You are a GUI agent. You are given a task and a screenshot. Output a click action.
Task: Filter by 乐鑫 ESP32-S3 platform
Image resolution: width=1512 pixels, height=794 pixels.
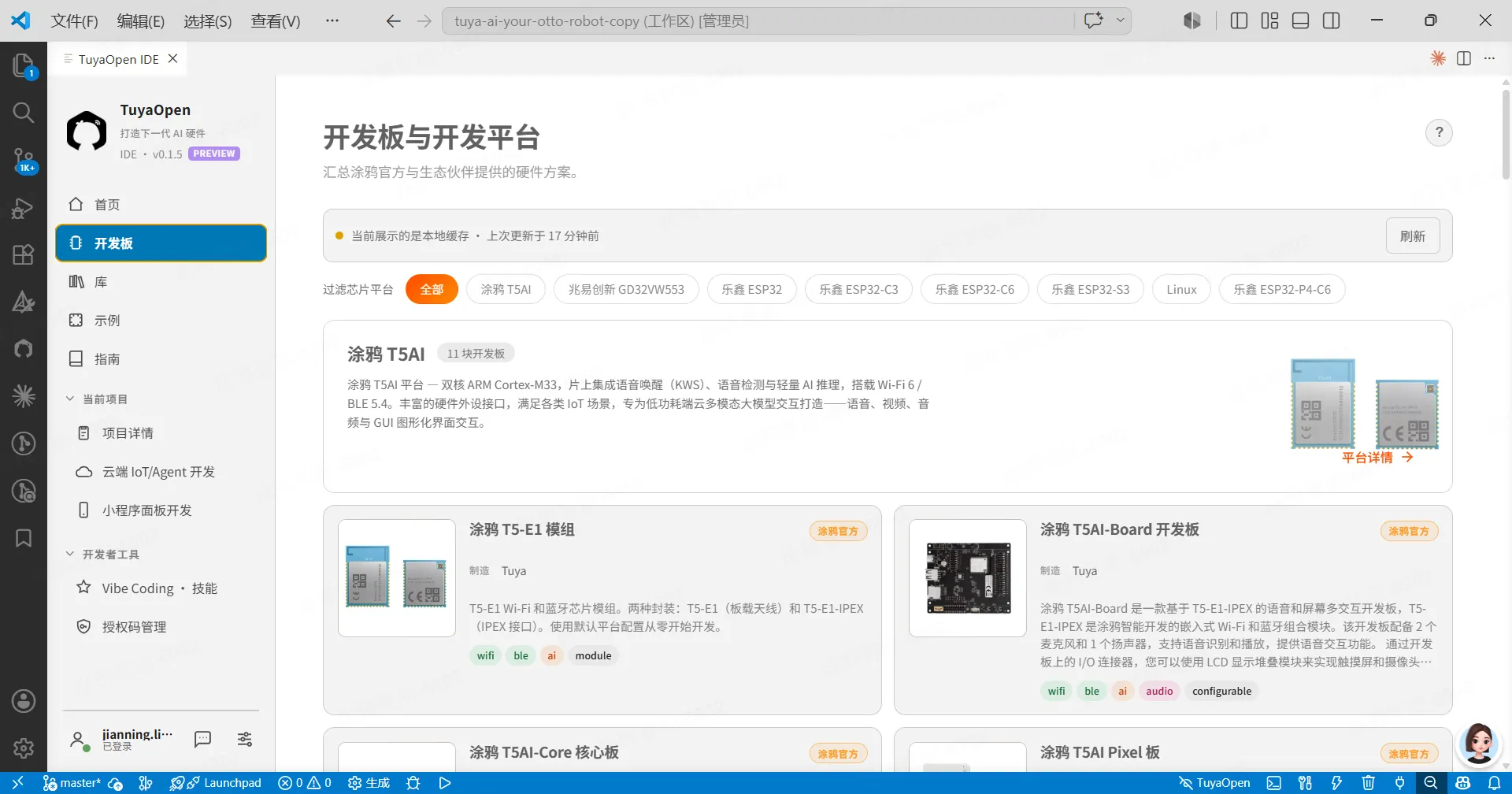pos(1091,289)
